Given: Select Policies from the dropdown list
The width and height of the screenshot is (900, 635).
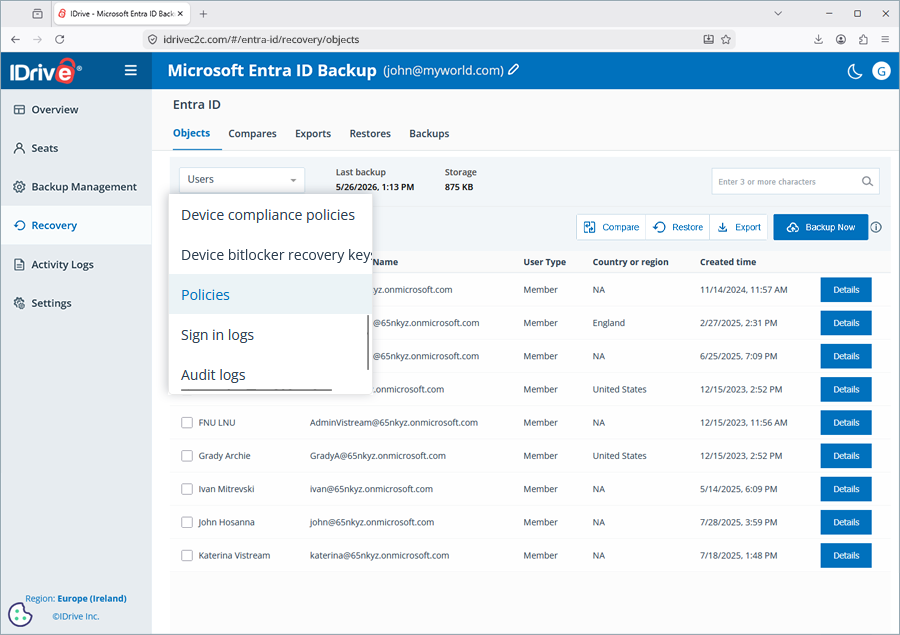Looking at the screenshot, I should (270, 295).
